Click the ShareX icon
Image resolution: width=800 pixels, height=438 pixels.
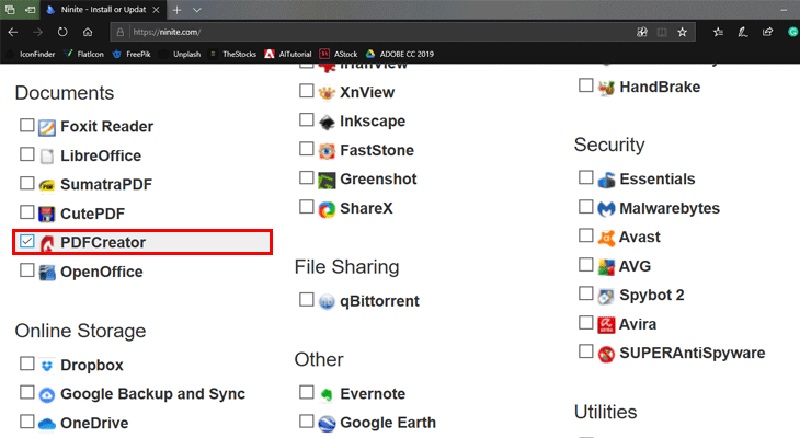click(326, 209)
